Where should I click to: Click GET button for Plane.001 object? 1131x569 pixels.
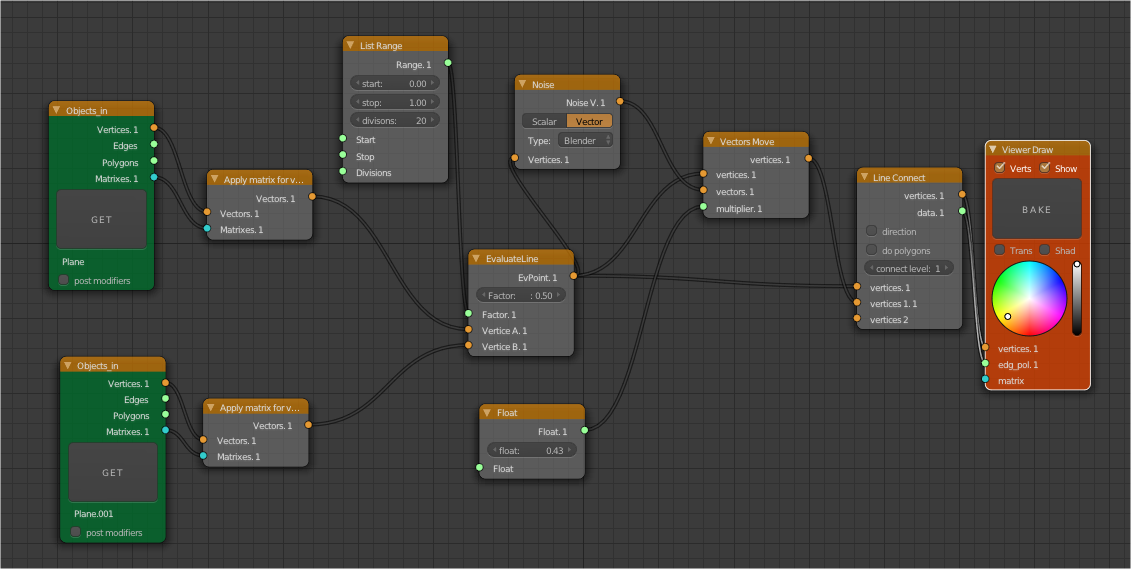[113, 472]
